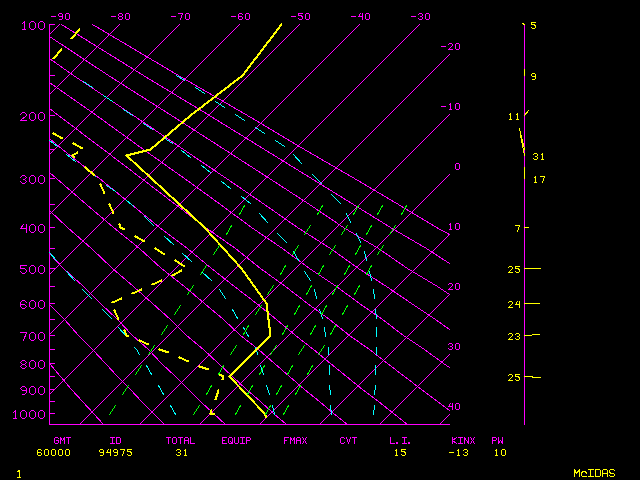Select the 40 isotherm label on right side
640x480 pixels.
click(x=454, y=407)
